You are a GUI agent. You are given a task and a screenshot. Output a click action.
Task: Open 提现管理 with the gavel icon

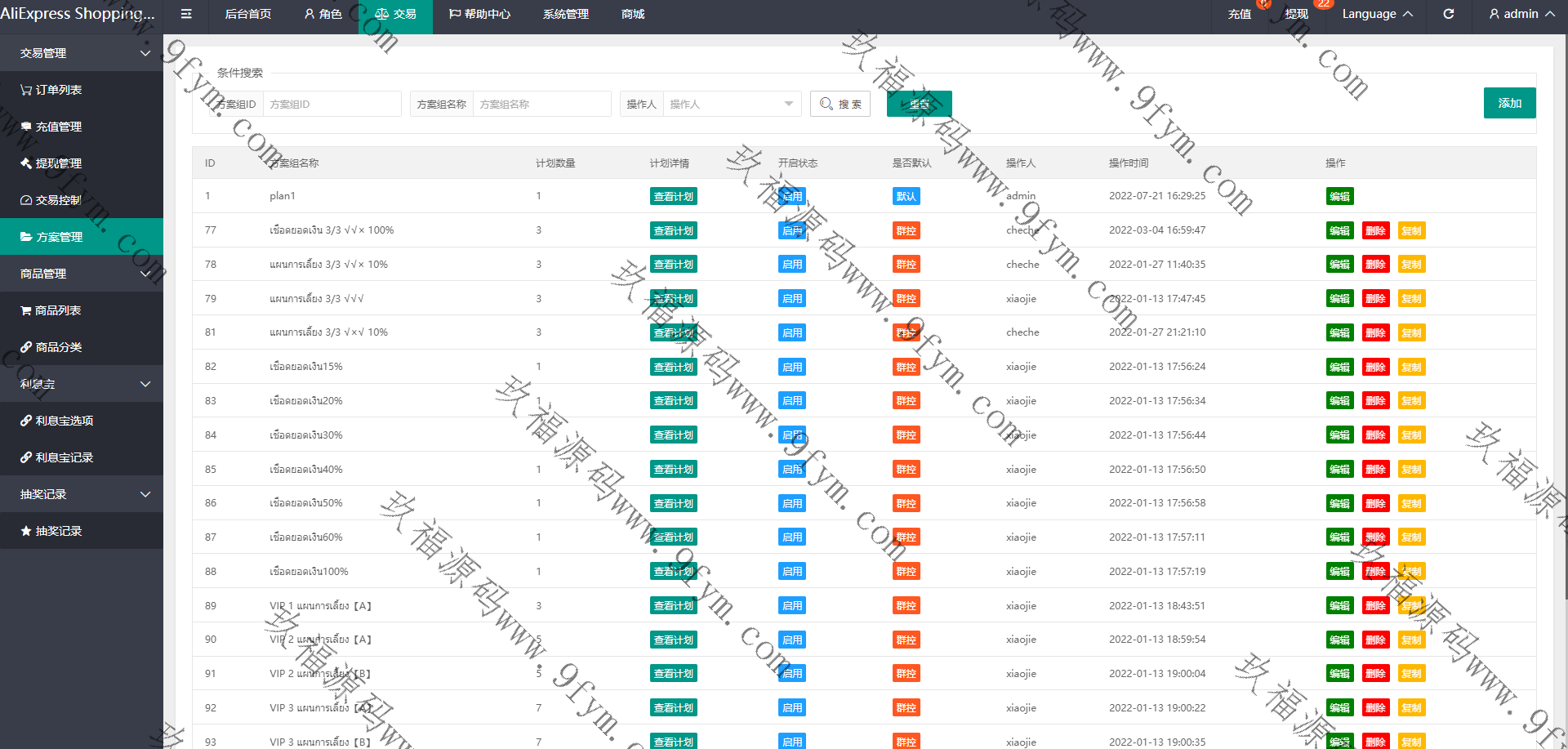(57, 163)
